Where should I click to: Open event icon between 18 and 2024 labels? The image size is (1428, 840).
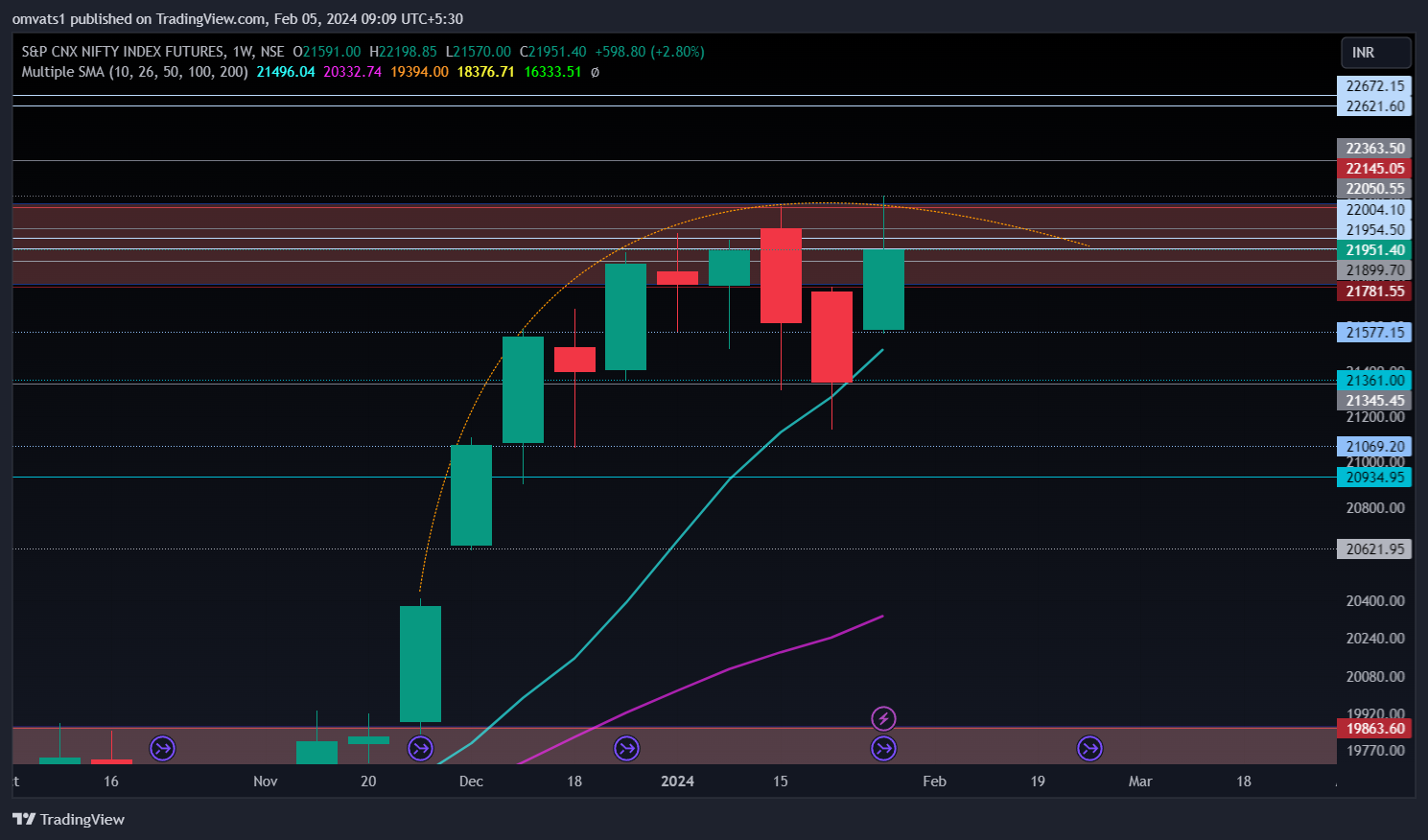click(626, 748)
